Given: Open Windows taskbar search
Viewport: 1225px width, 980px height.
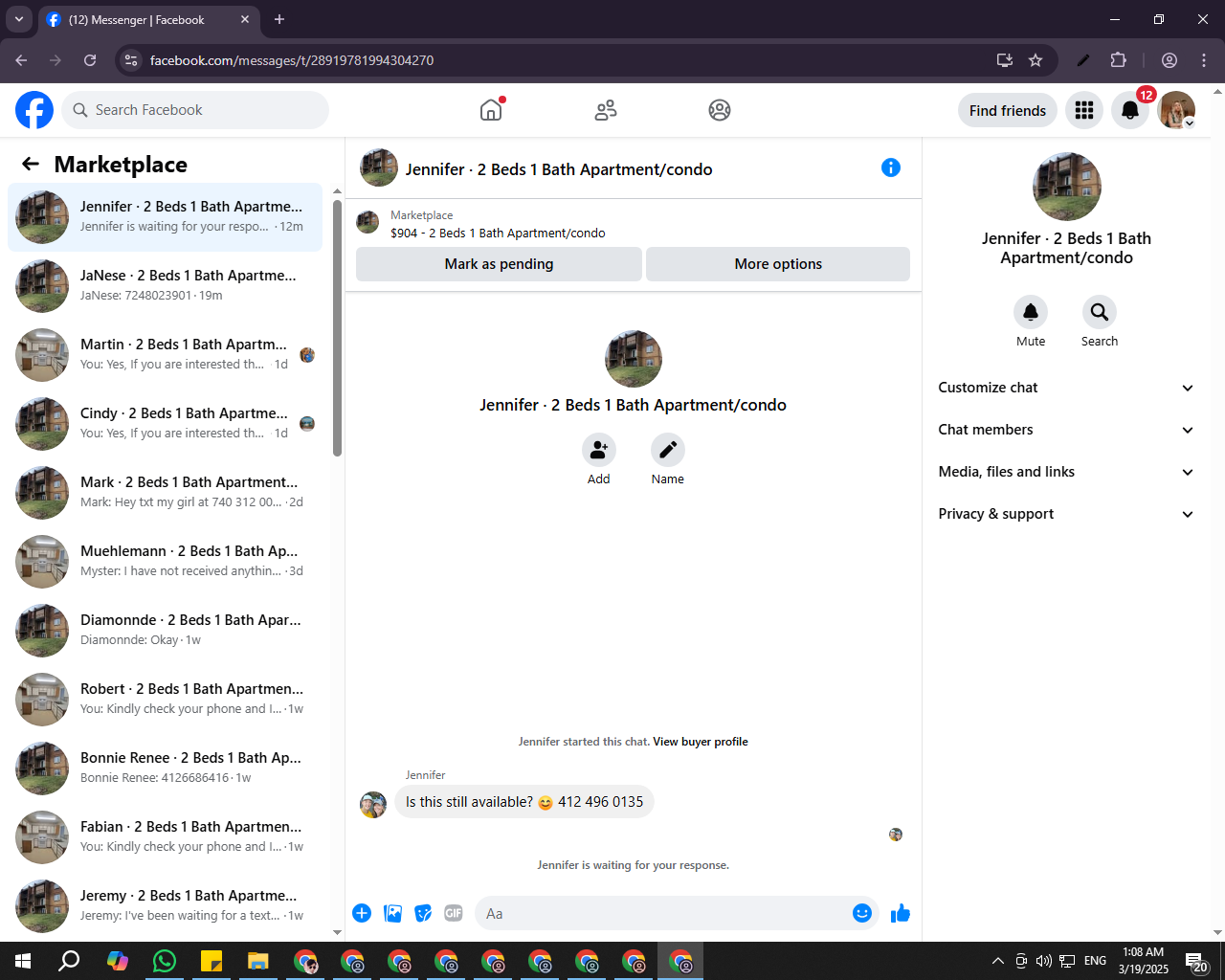Looking at the screenshot, I should click(x=69, y=961).
